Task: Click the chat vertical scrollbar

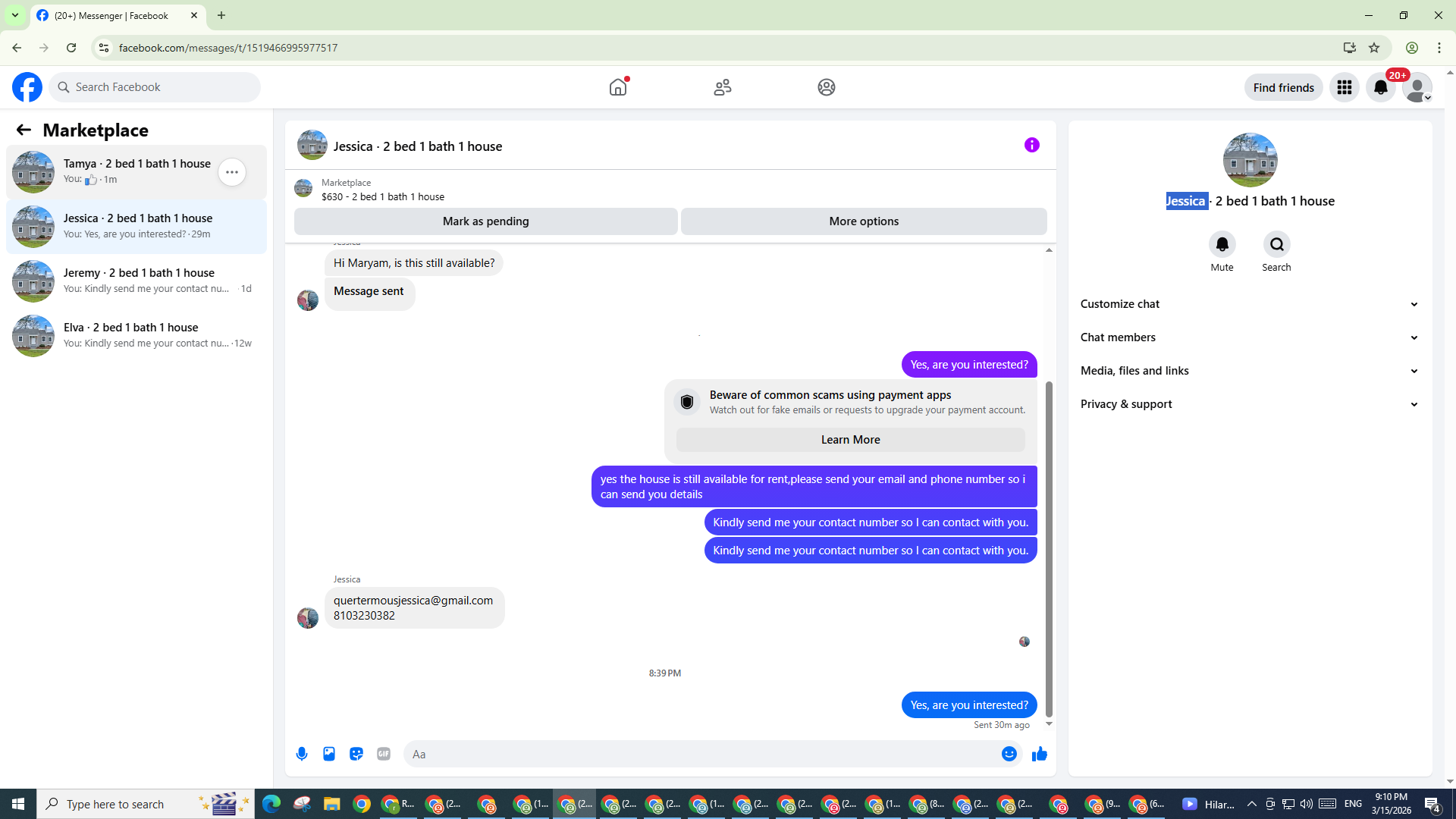Action: click(x=1049, y=550)
